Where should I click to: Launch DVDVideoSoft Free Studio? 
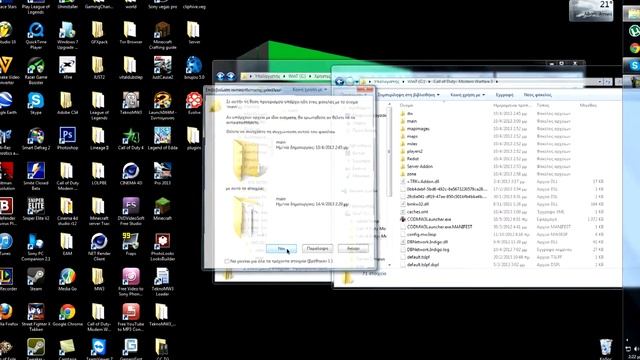pyautogui.click(x=131, y=211)
